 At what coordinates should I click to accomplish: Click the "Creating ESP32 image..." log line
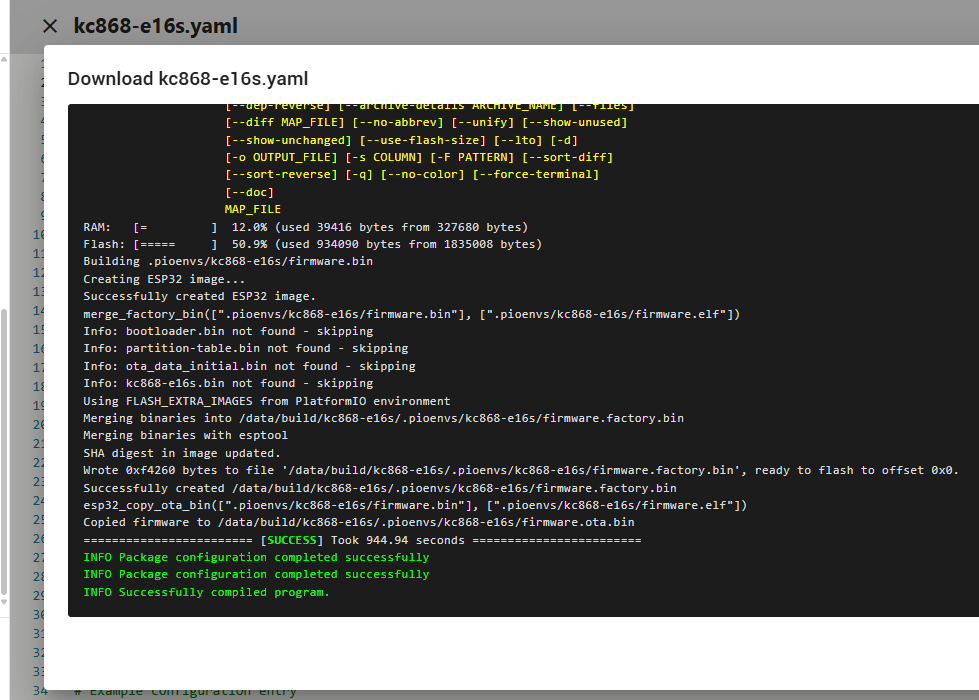(164, 279)
